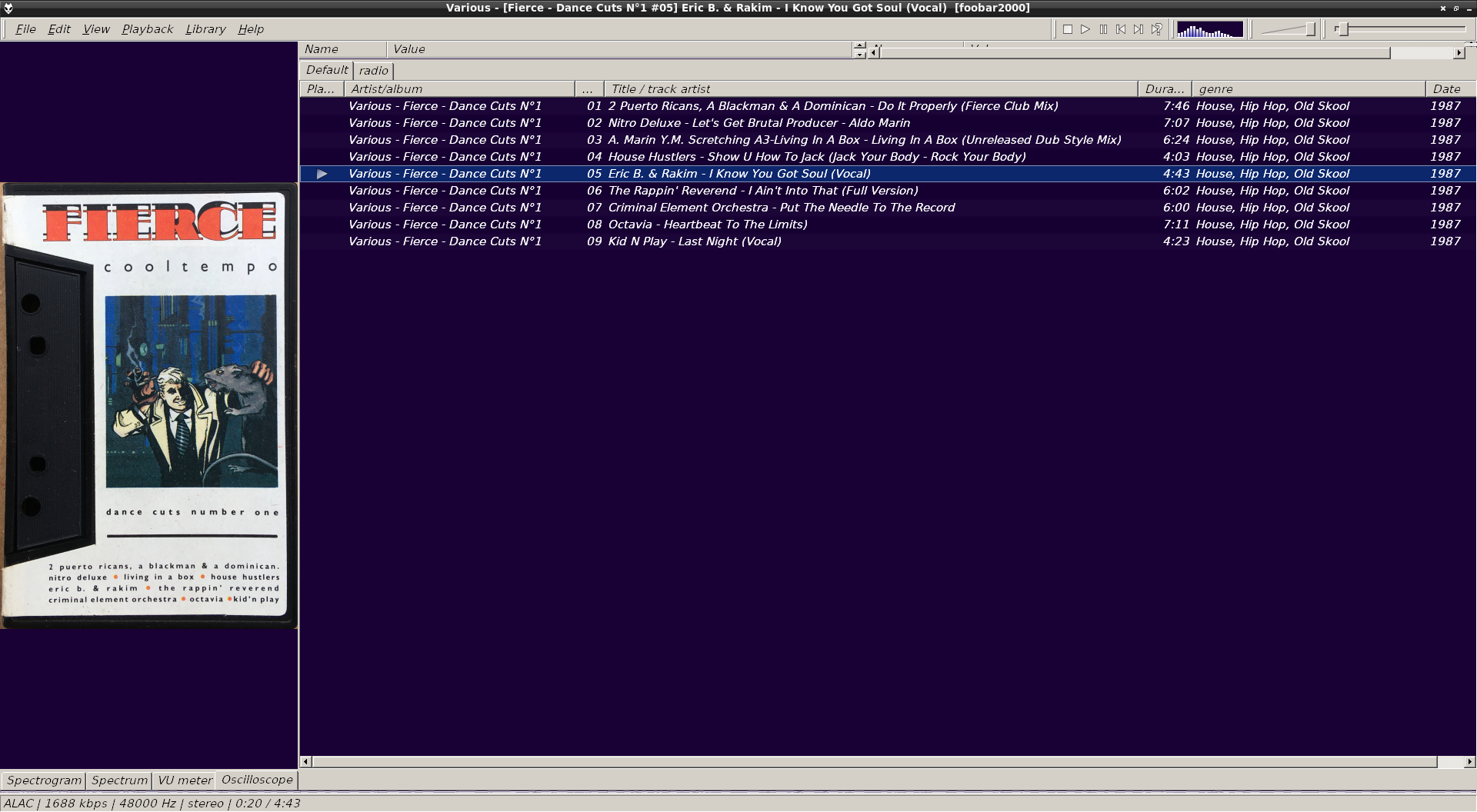The width and height of the screenshot is (1477, 812).
Task: Select track 05 Eric B. & Rakim
Action: (x=888, y=174)
